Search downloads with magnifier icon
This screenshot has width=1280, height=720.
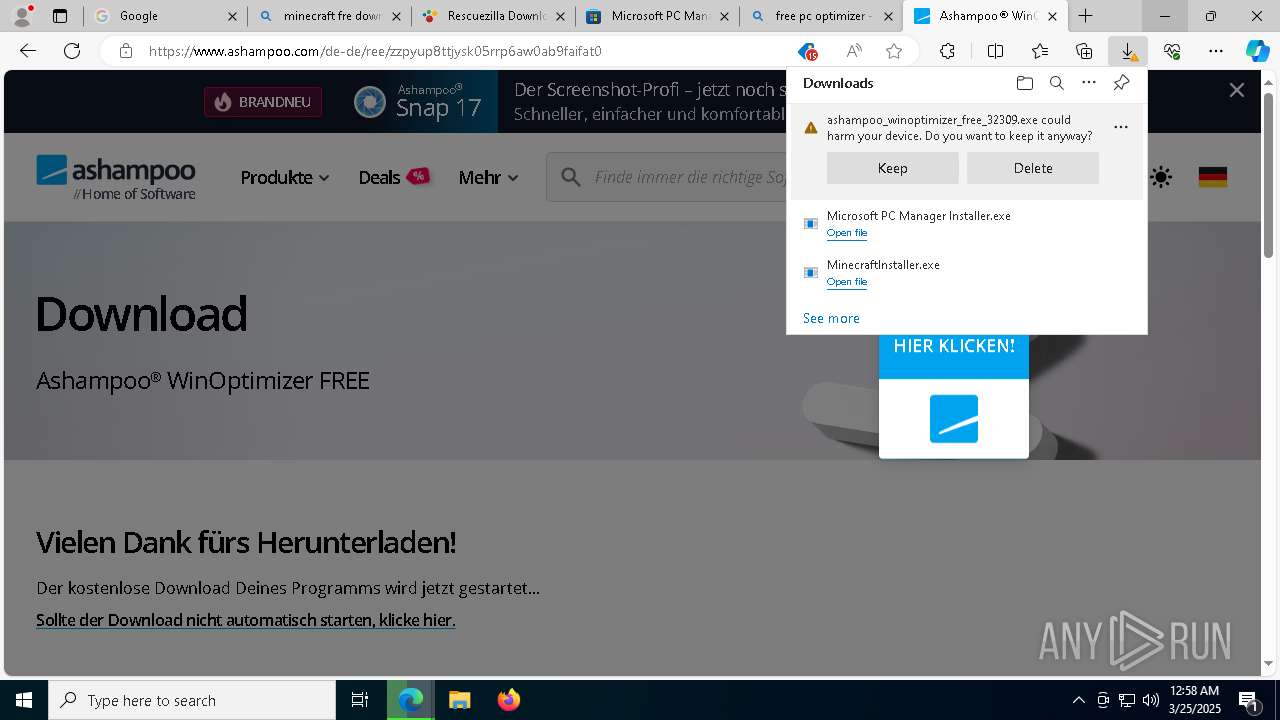click(x=1056, y=83)
